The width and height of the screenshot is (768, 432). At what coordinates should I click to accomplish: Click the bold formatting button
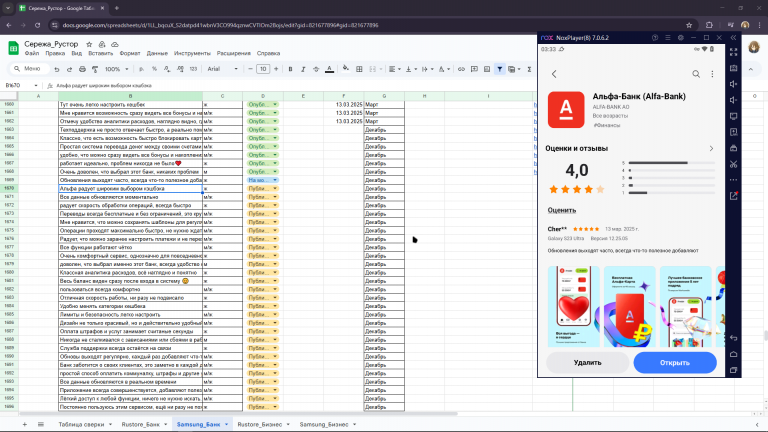click(x=289, y=69)
